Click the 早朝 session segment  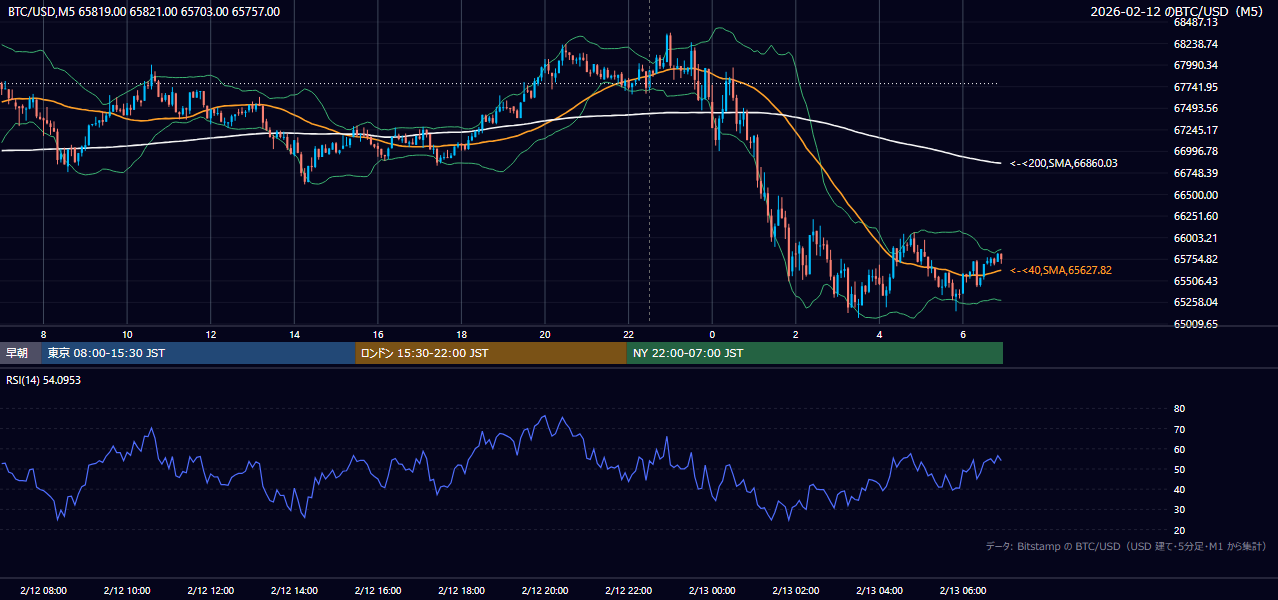click(21, 353)
